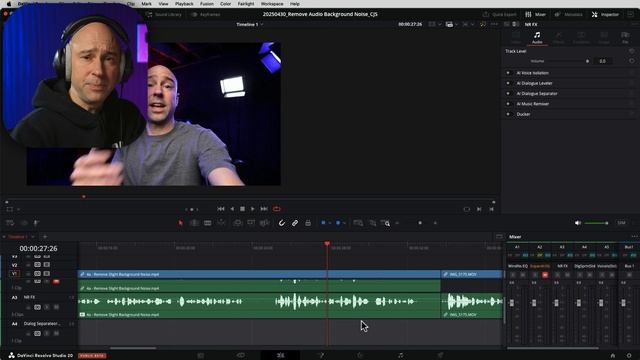Image resolution: width=640 pixels, height=360 pixels.
Task: Switch to File inspector tab
Action: click(x=625, y=38)
